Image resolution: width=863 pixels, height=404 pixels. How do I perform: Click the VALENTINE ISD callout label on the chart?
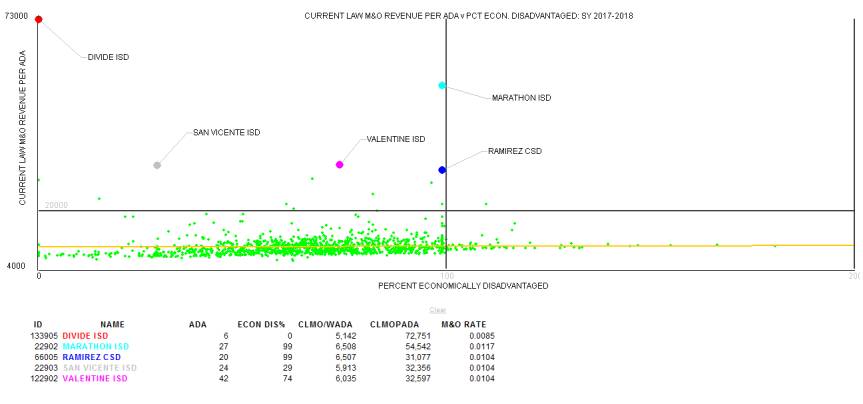[396, 139]
